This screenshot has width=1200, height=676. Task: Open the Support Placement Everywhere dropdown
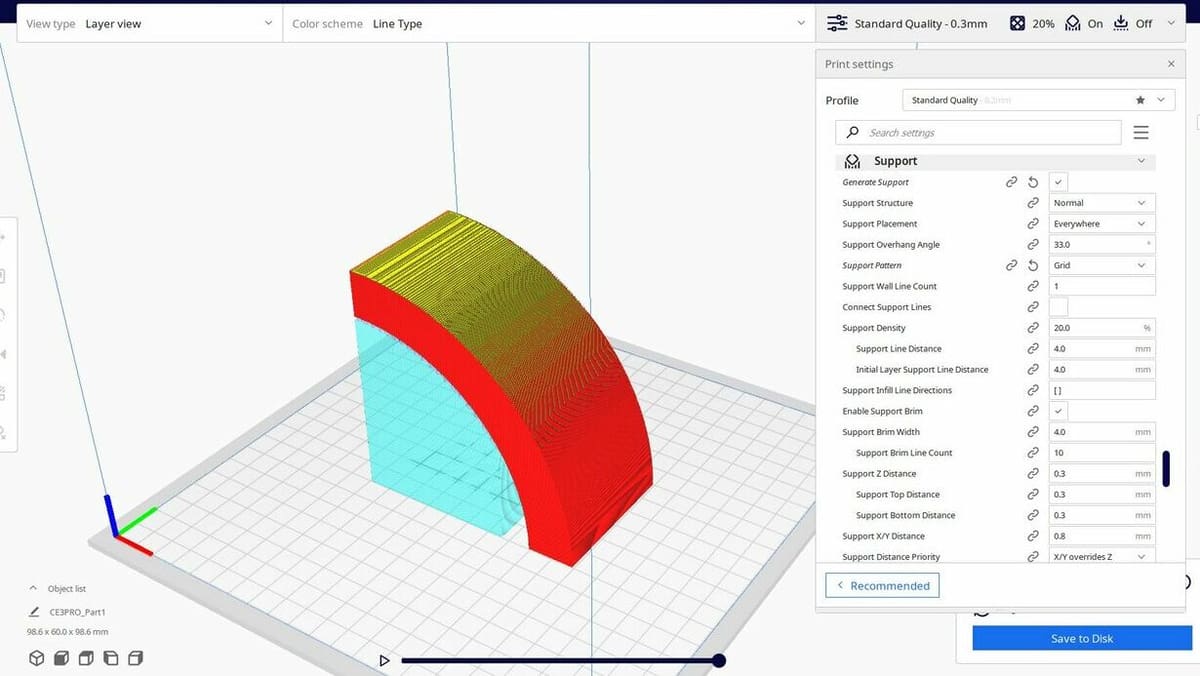1102,224
